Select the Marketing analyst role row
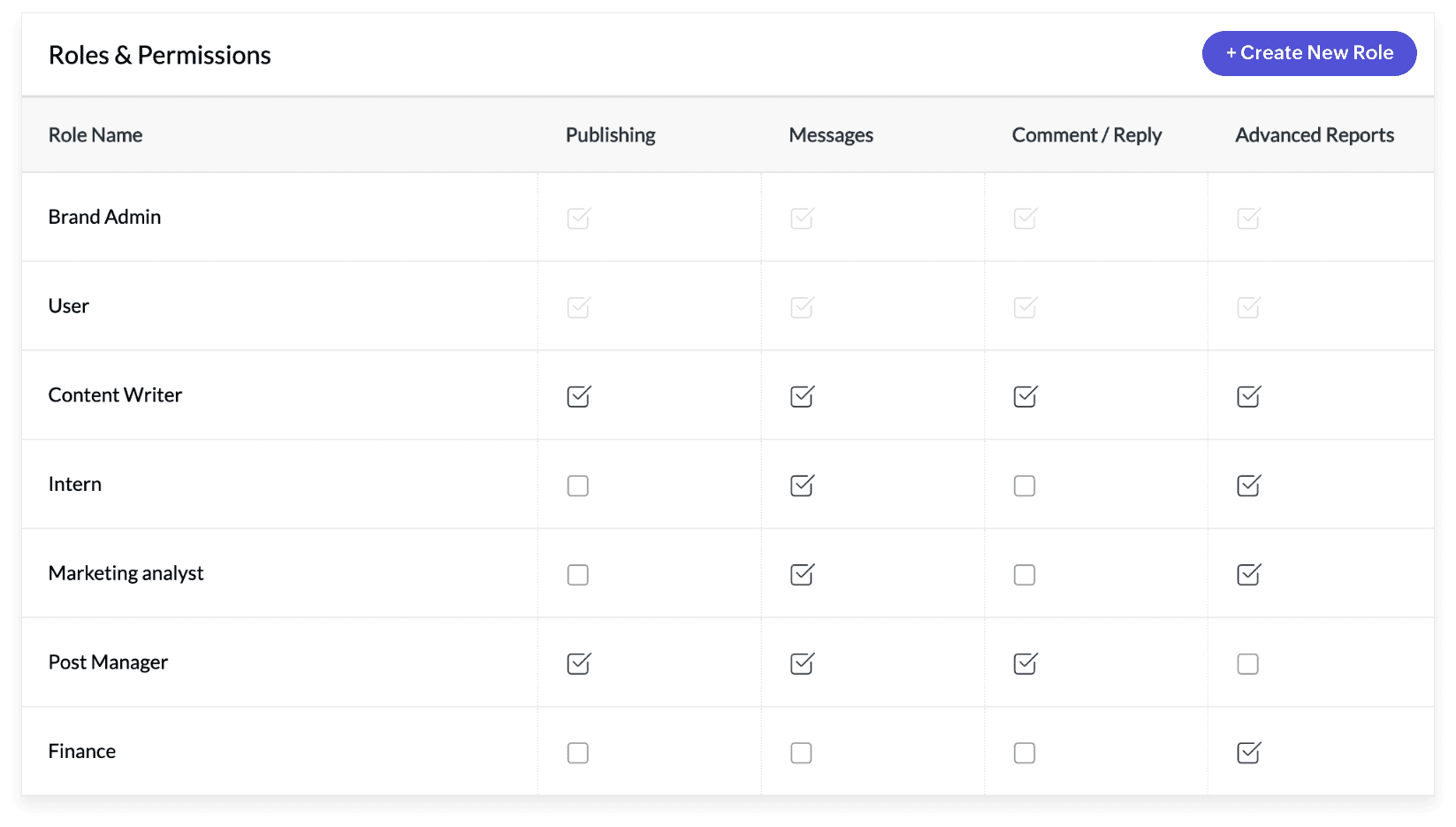Viewport: 1456px width, 827px height. 728,573
